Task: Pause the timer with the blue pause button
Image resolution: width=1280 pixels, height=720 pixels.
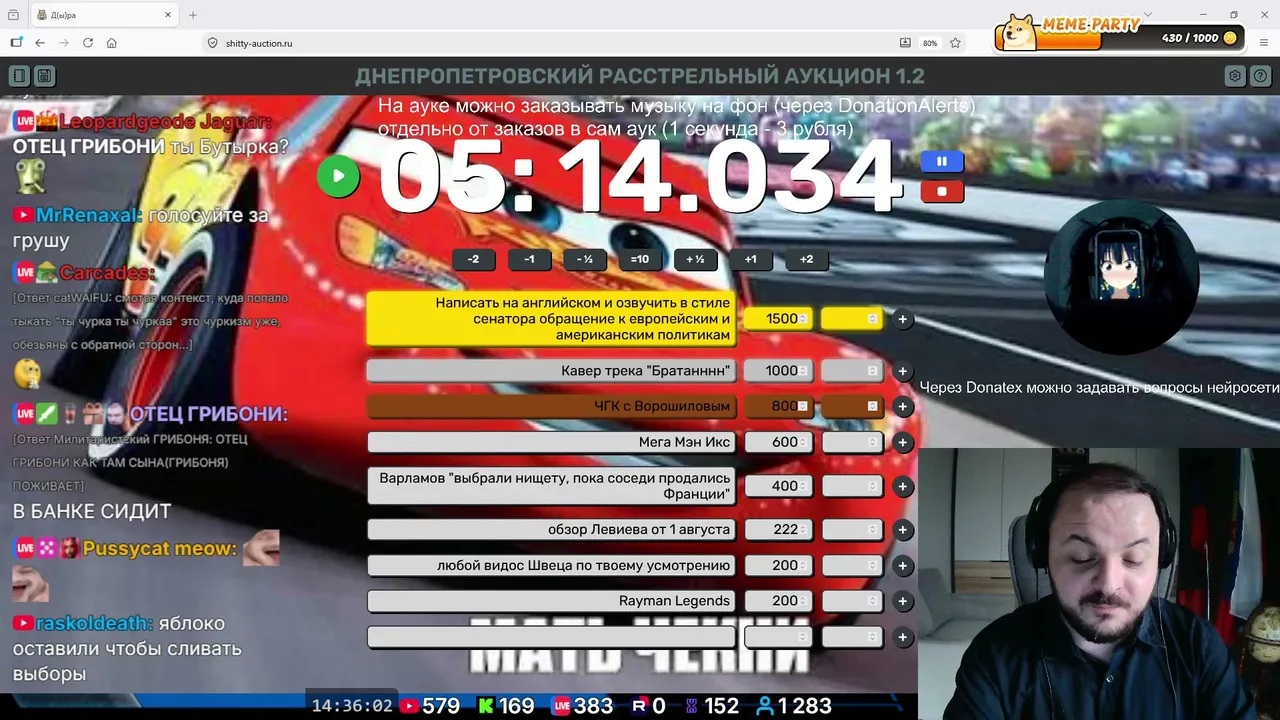Action: [x=942, y=161]
